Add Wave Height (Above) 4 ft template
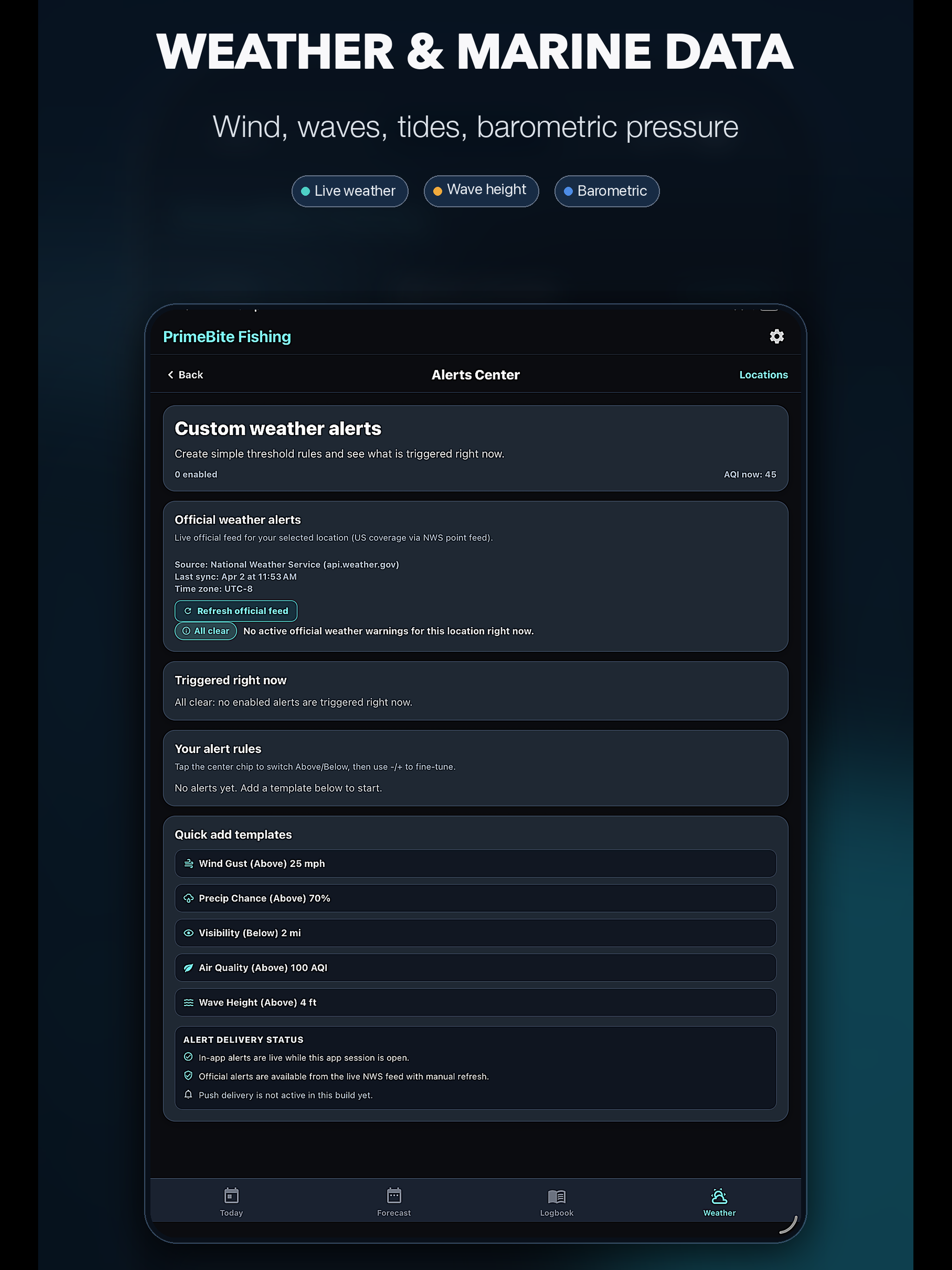The height and width of the screenshot is (1270, 952). [476, 1002]
